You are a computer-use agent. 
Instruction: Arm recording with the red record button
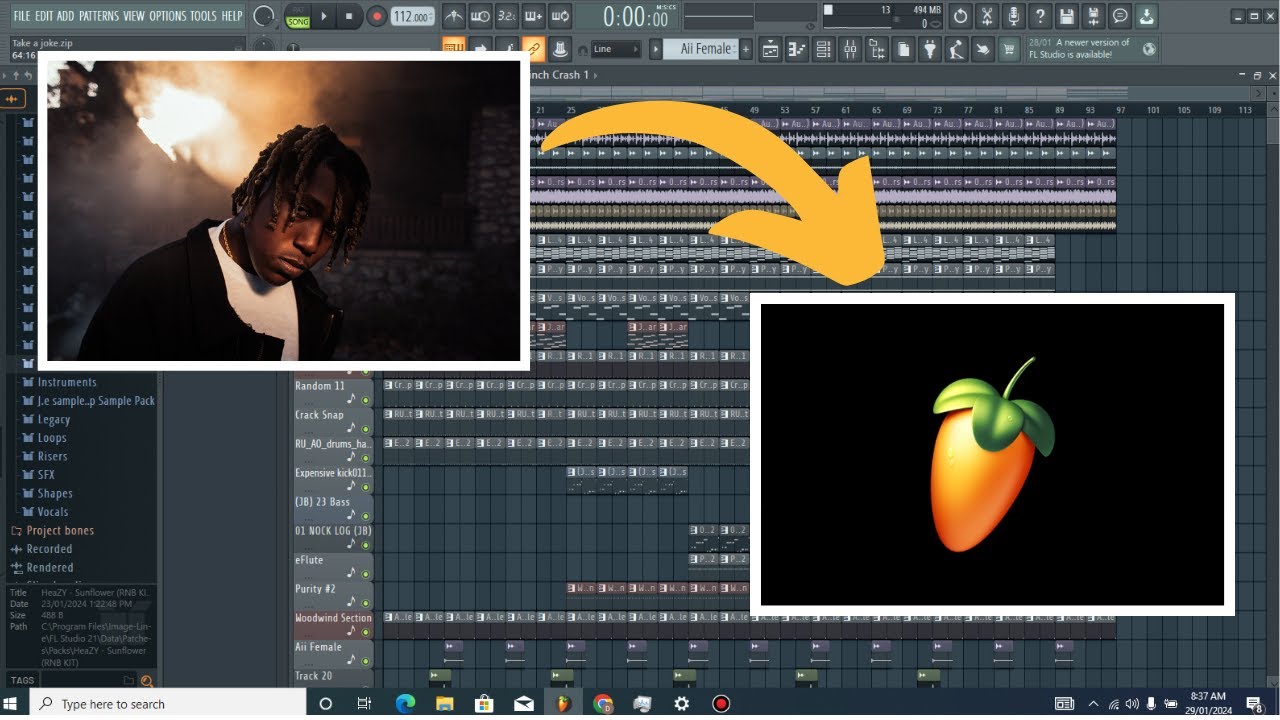(377, 16)
